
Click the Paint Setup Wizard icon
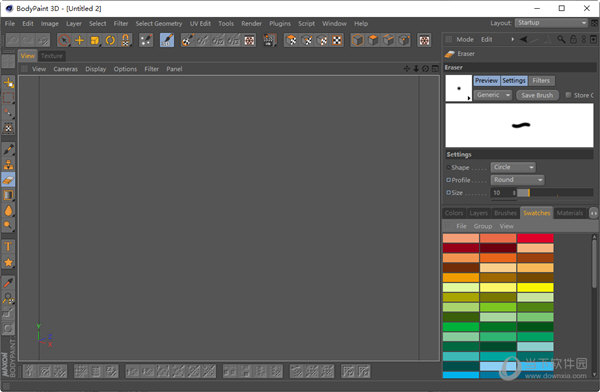(x=187, y=40)
